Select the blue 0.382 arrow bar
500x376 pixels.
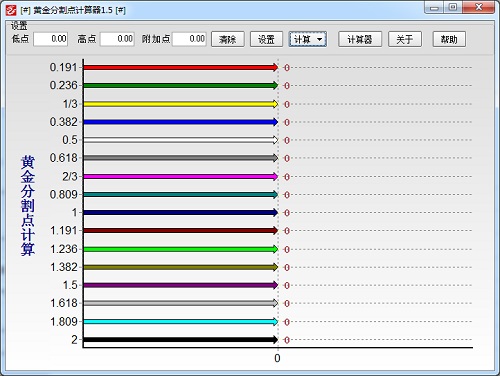[x=180, y=122]
